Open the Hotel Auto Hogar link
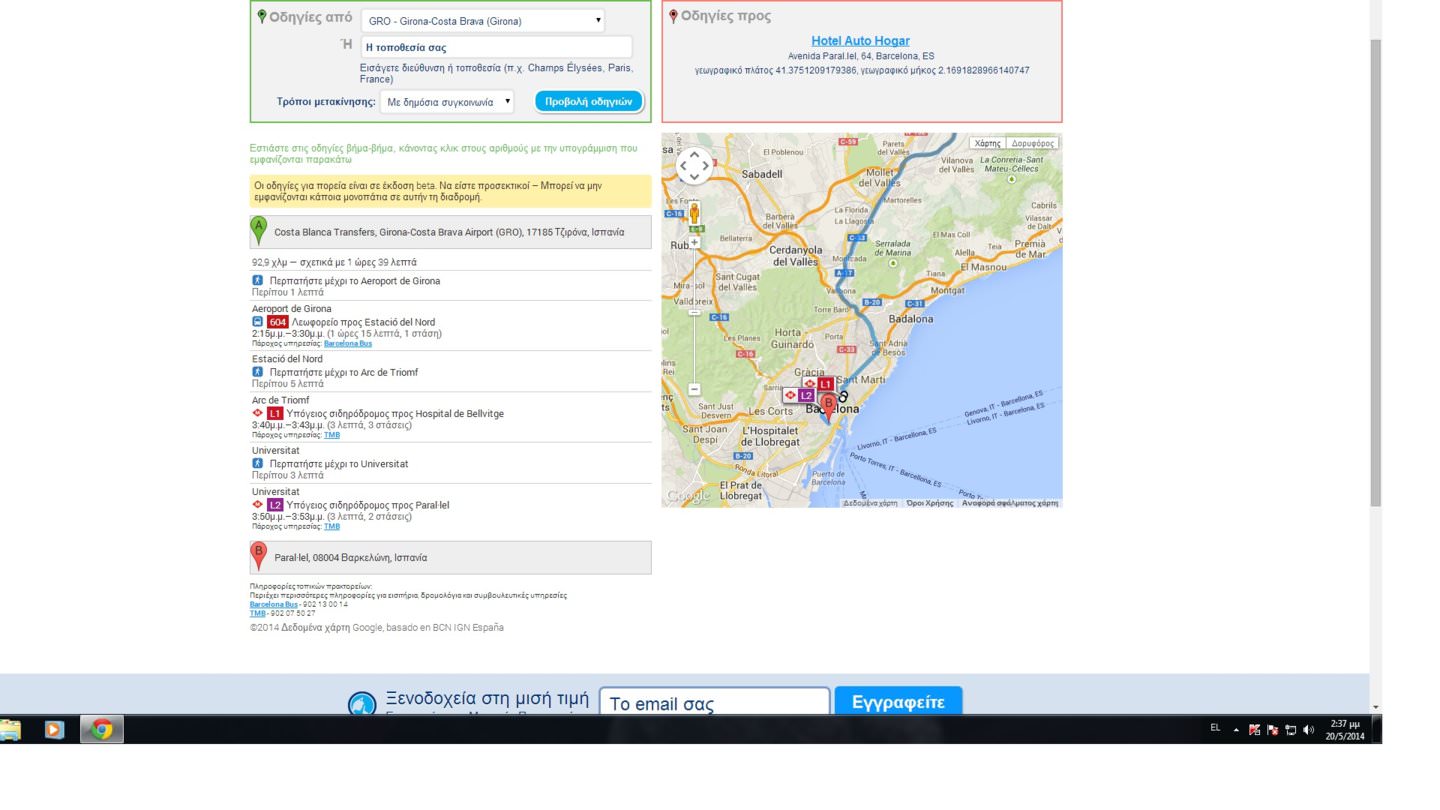Viewport: 1440px width, 810px height. click(x=860, y=41)
